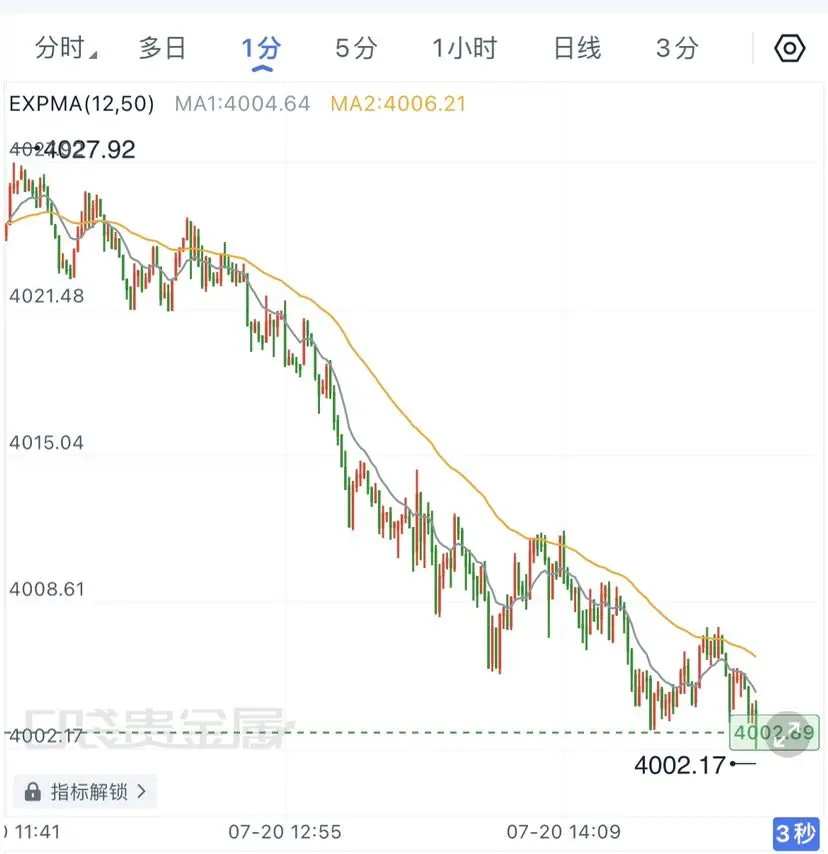Viewport: 828px width, 854px height.
Task: Tap the MA1:4004.64 indicator label
Action: pos(242,103)
